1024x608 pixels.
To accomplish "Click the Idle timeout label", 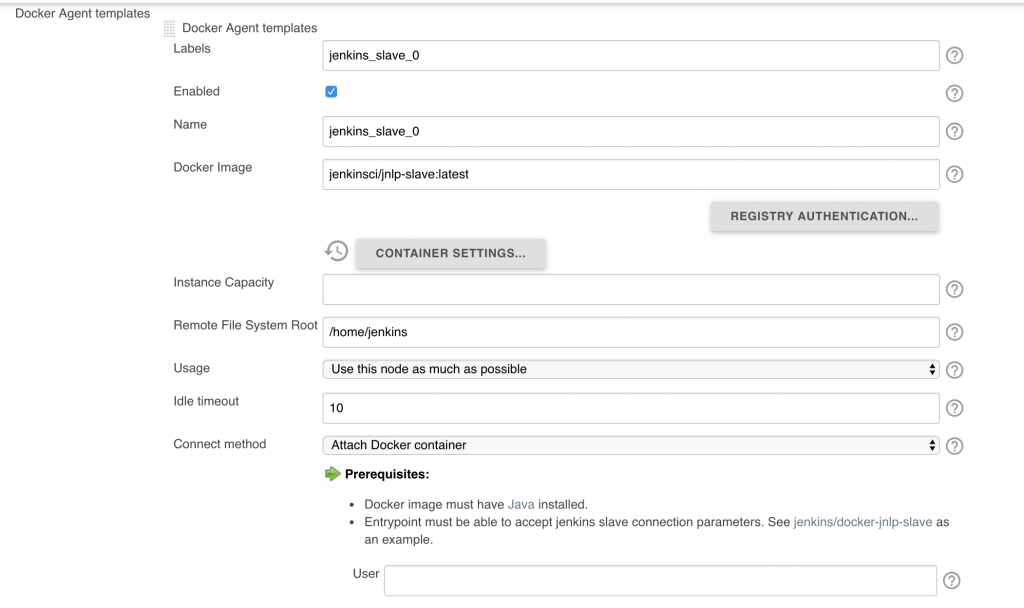I will 206,401.
